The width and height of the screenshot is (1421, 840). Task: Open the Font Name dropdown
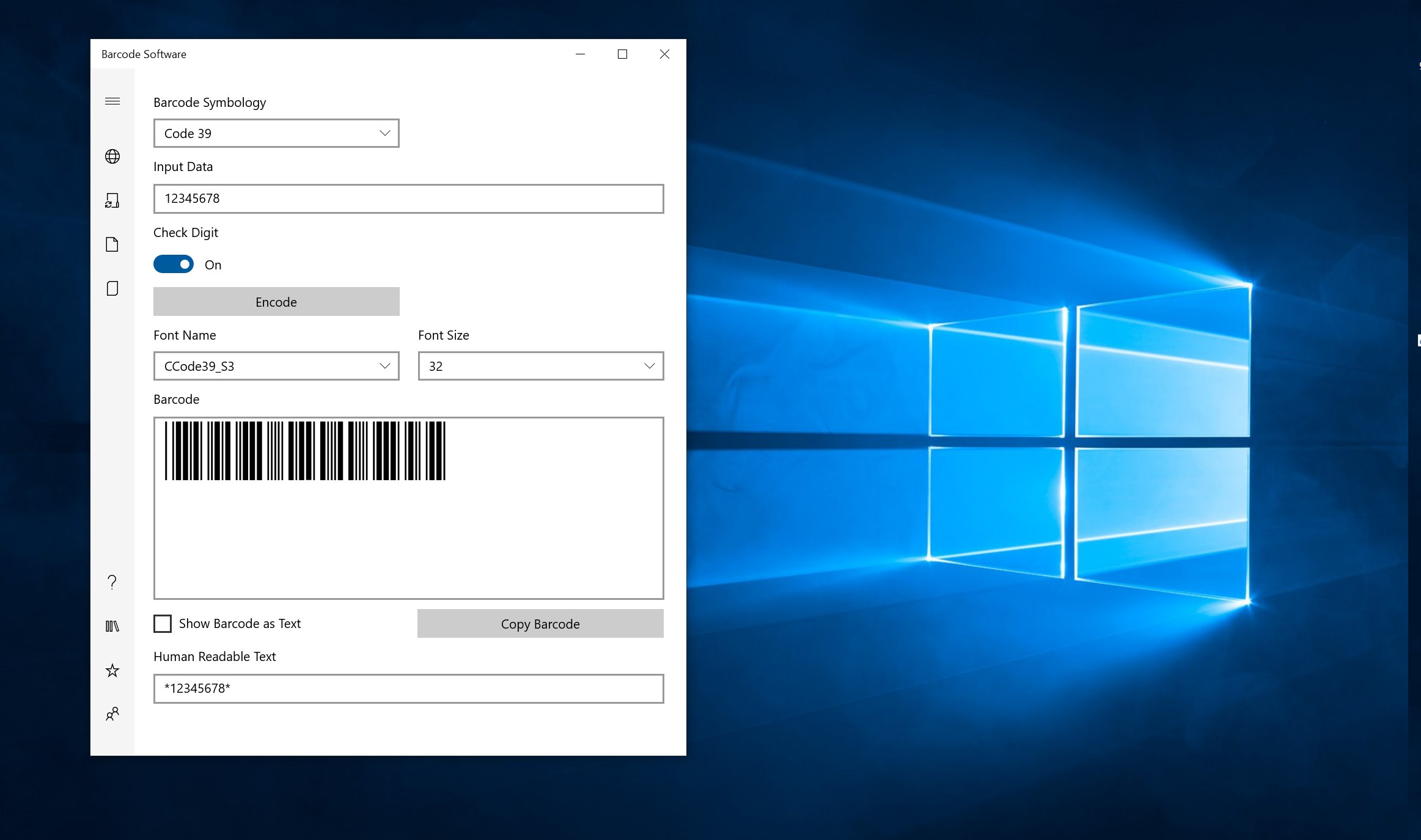[276, 366]
